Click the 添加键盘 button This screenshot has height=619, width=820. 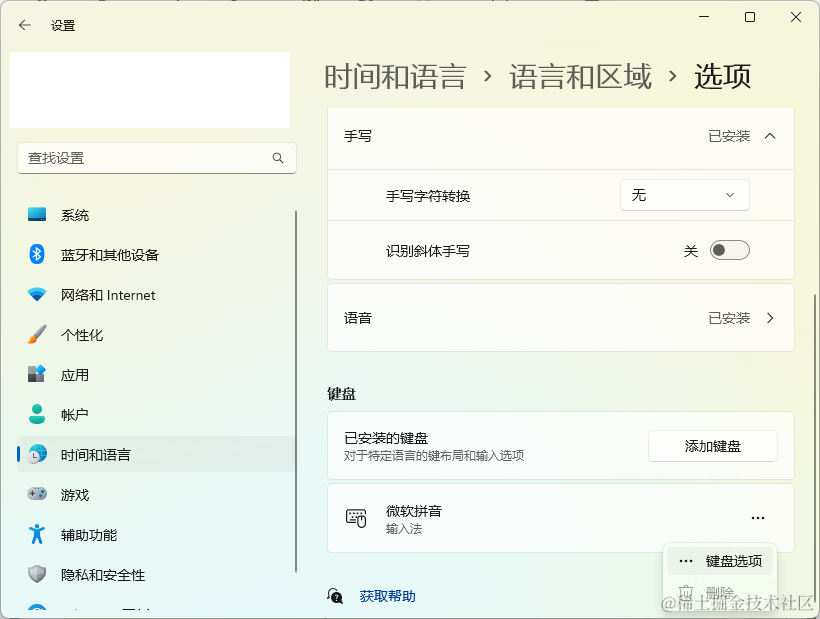click(x=712, y=445)
